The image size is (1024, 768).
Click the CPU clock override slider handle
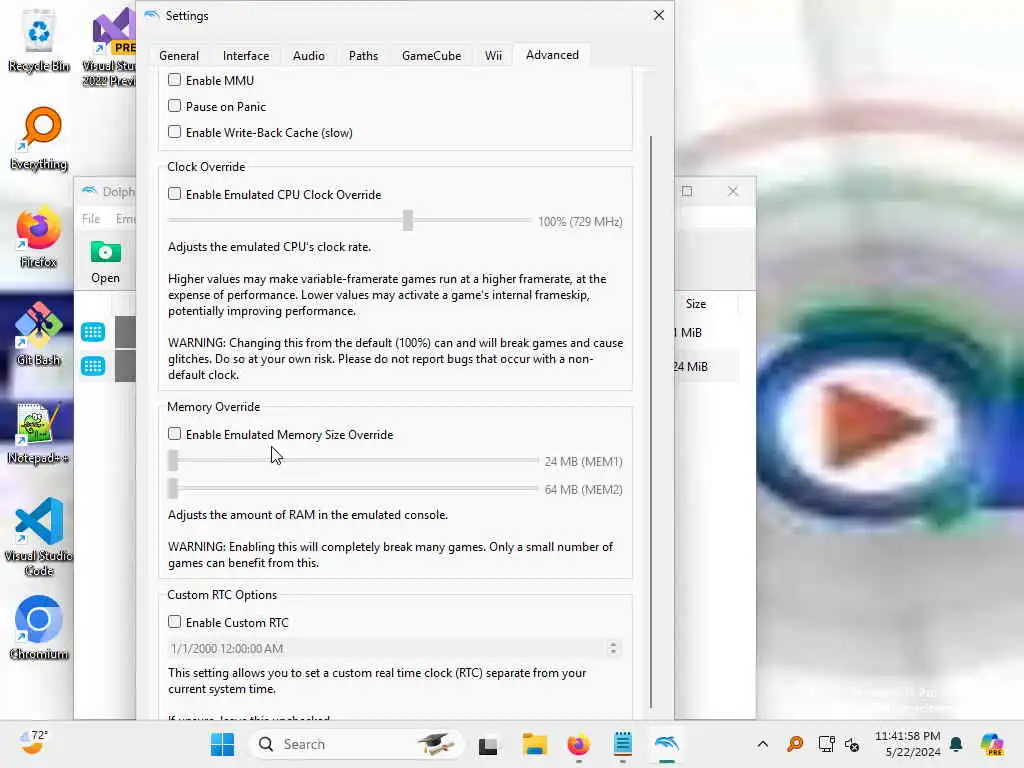coord(408,221)
